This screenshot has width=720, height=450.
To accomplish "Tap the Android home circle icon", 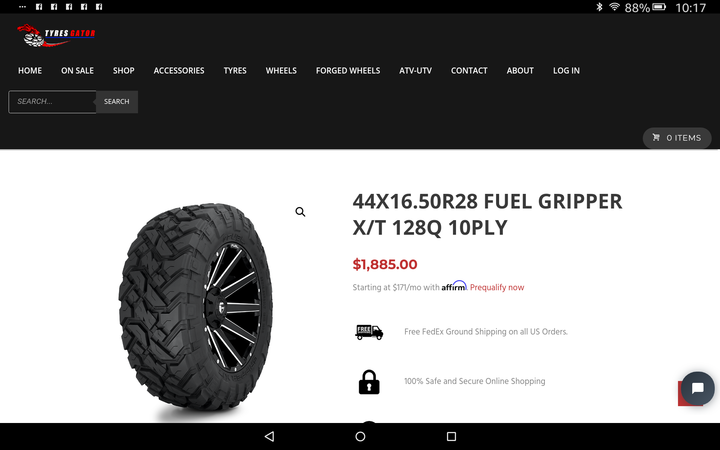I will pyautogui.click(x=360, y=436).
